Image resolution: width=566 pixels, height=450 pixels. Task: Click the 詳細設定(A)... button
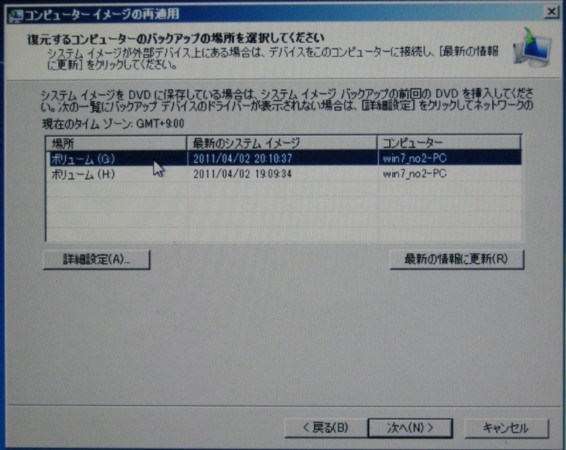pyautogui.click(x=96, y=259)
